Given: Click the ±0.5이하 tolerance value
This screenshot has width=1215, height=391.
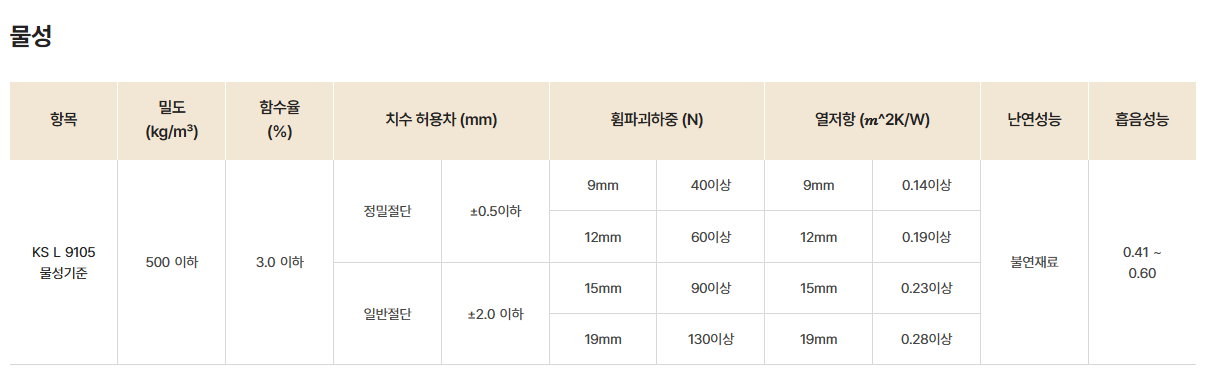Looking at the screenshot, I should [x=495, y=211].
